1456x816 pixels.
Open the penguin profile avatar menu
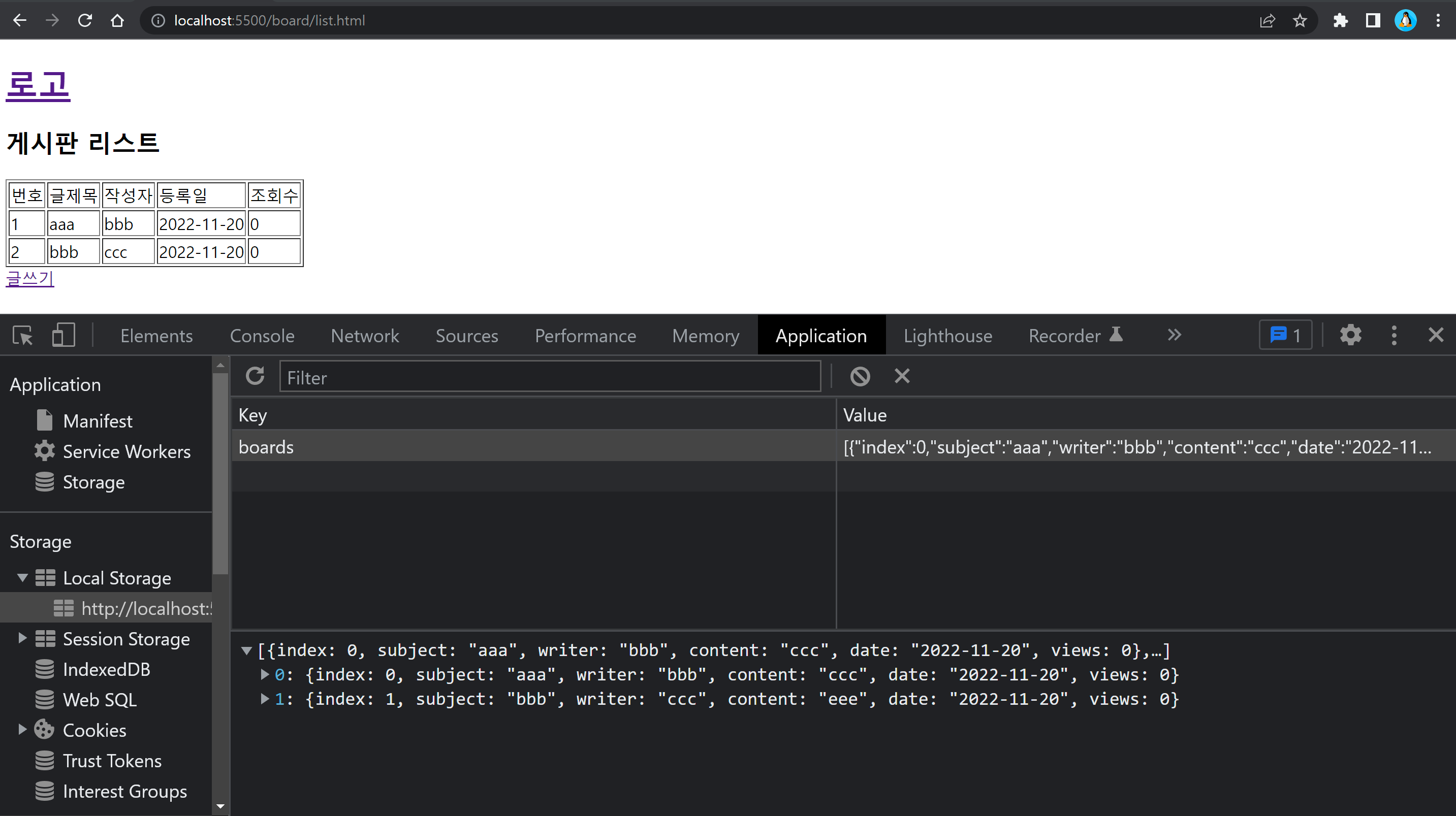1406,20
